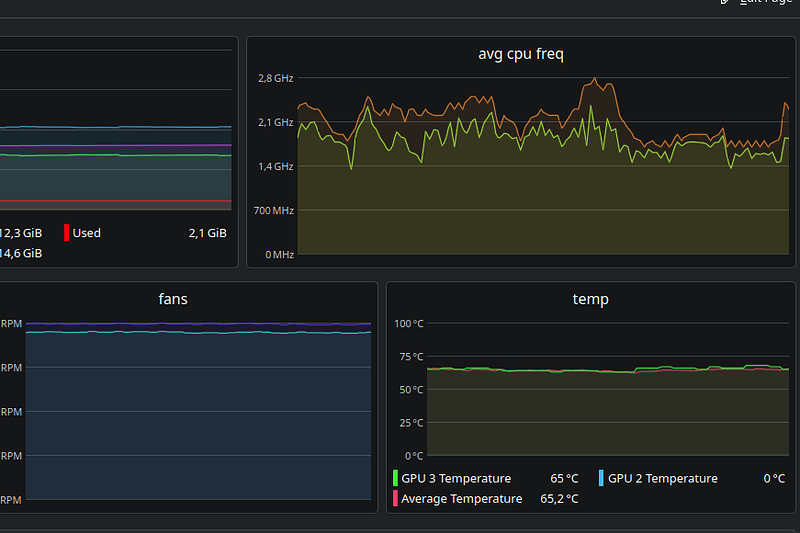Click the '65,2 °C' average temperature value
The width and height of the screenshot is (800, 533).
coord(559,499)
